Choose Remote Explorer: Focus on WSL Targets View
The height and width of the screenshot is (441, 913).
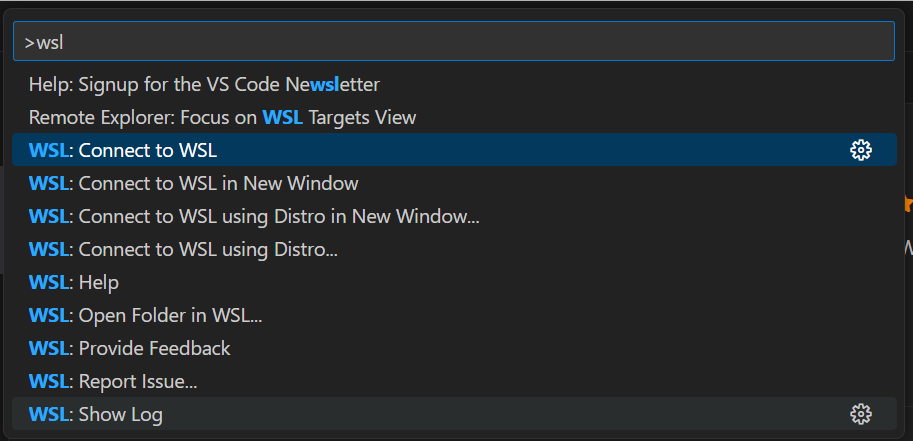[x=454, y=118]
